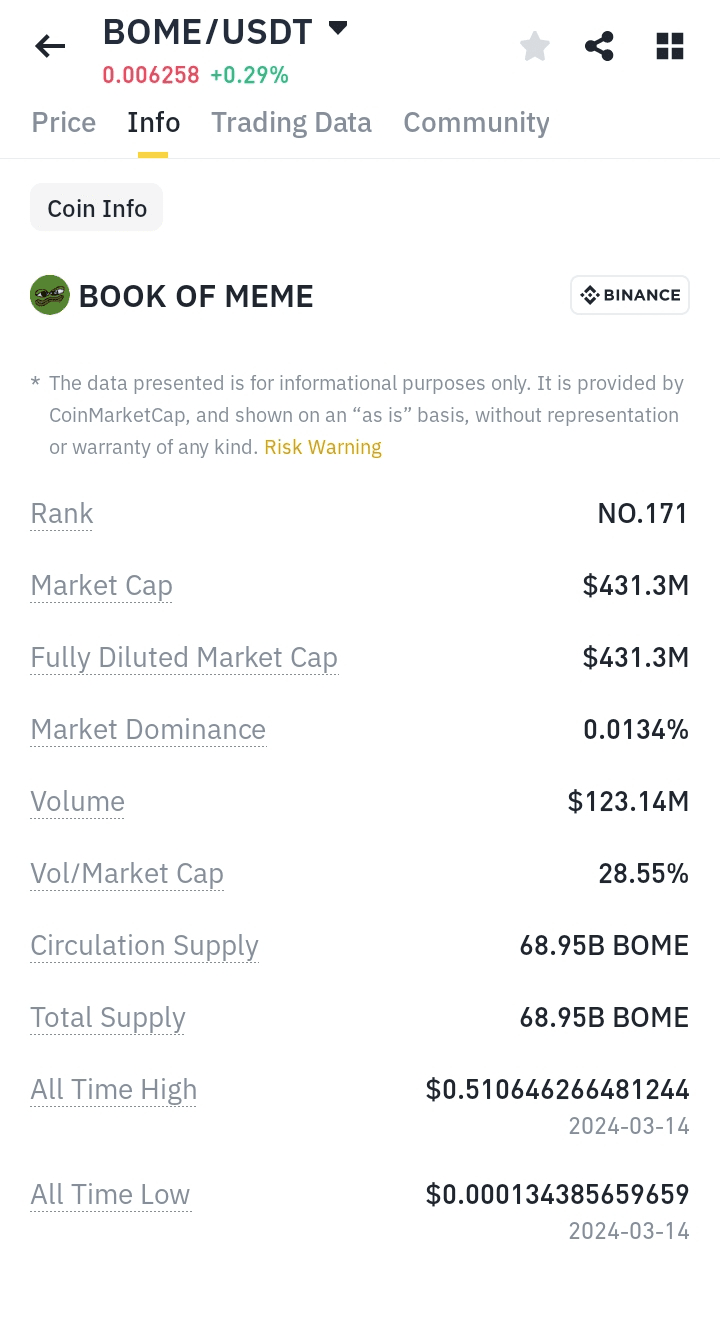The width and height of the screenshot is (720, 1336).
Task: Select the Info tab
Action: (153, 122)
